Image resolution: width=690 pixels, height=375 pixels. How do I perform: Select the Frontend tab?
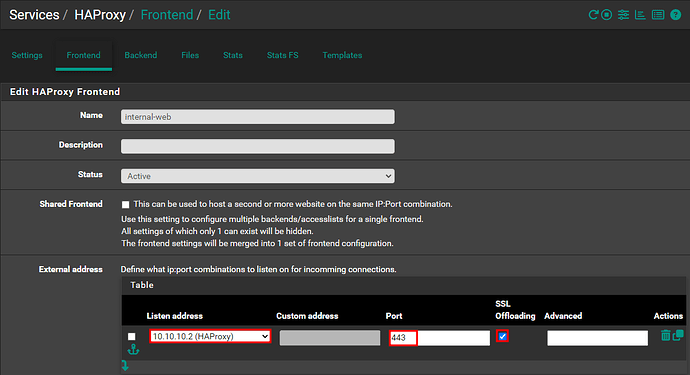[x=84, y=55]
